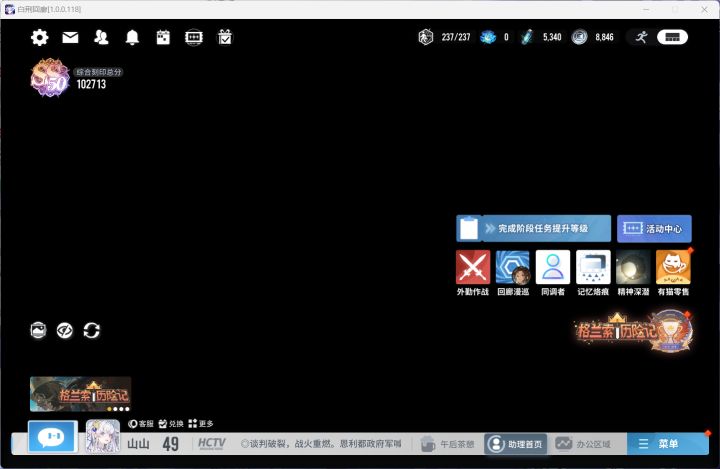
Task: Open the mail envelope icon
Action: coord(70,37)
